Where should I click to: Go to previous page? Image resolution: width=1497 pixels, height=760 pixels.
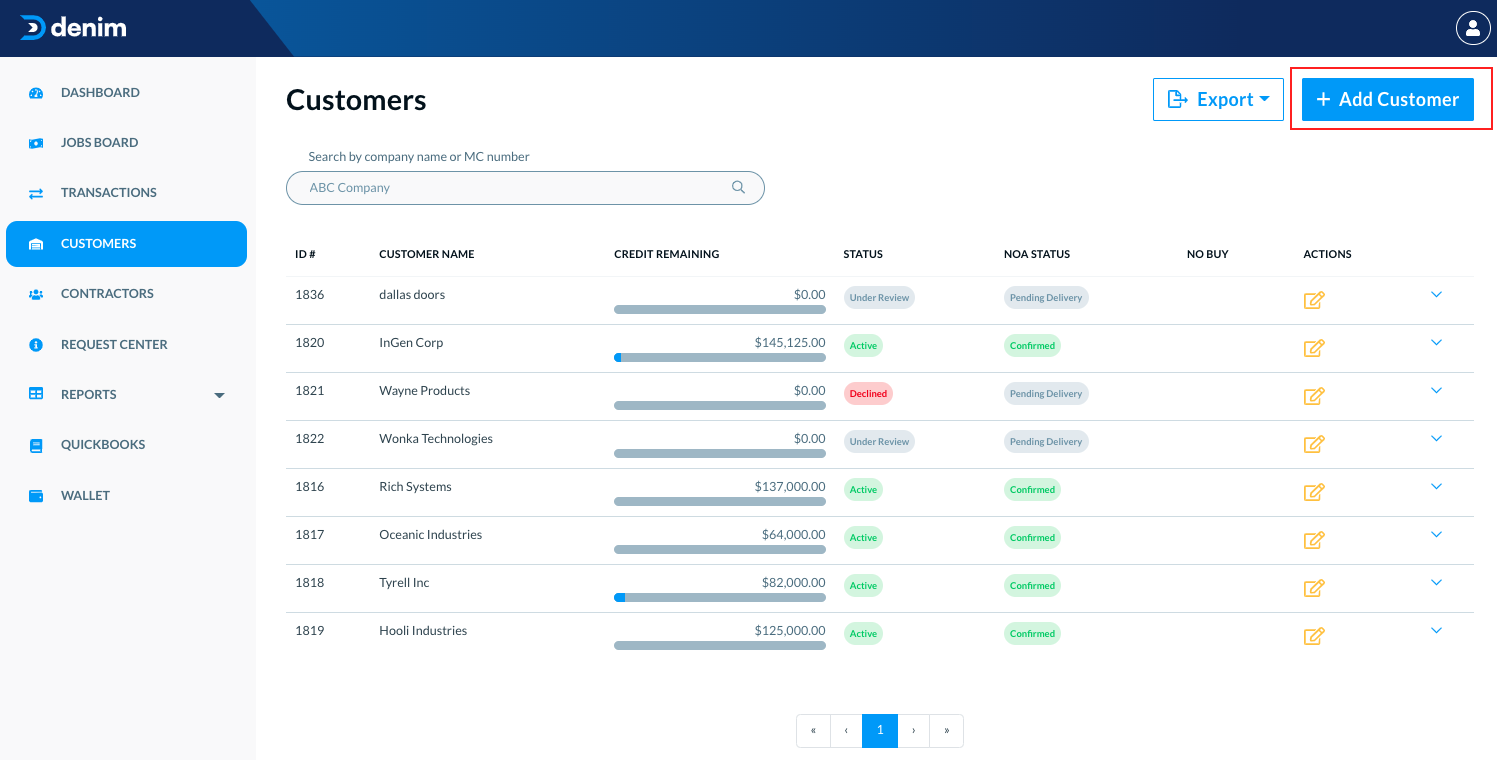846,730
